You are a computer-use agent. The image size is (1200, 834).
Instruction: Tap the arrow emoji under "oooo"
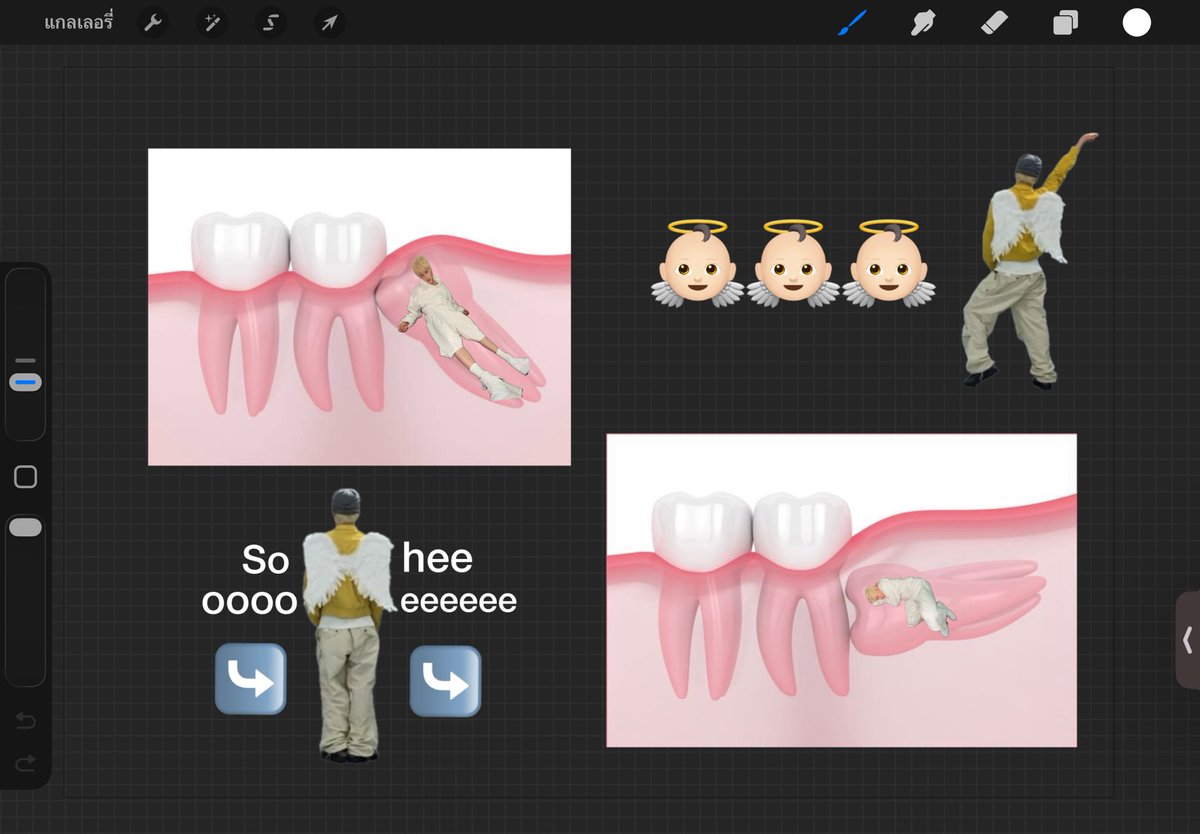tap(251, 679)
